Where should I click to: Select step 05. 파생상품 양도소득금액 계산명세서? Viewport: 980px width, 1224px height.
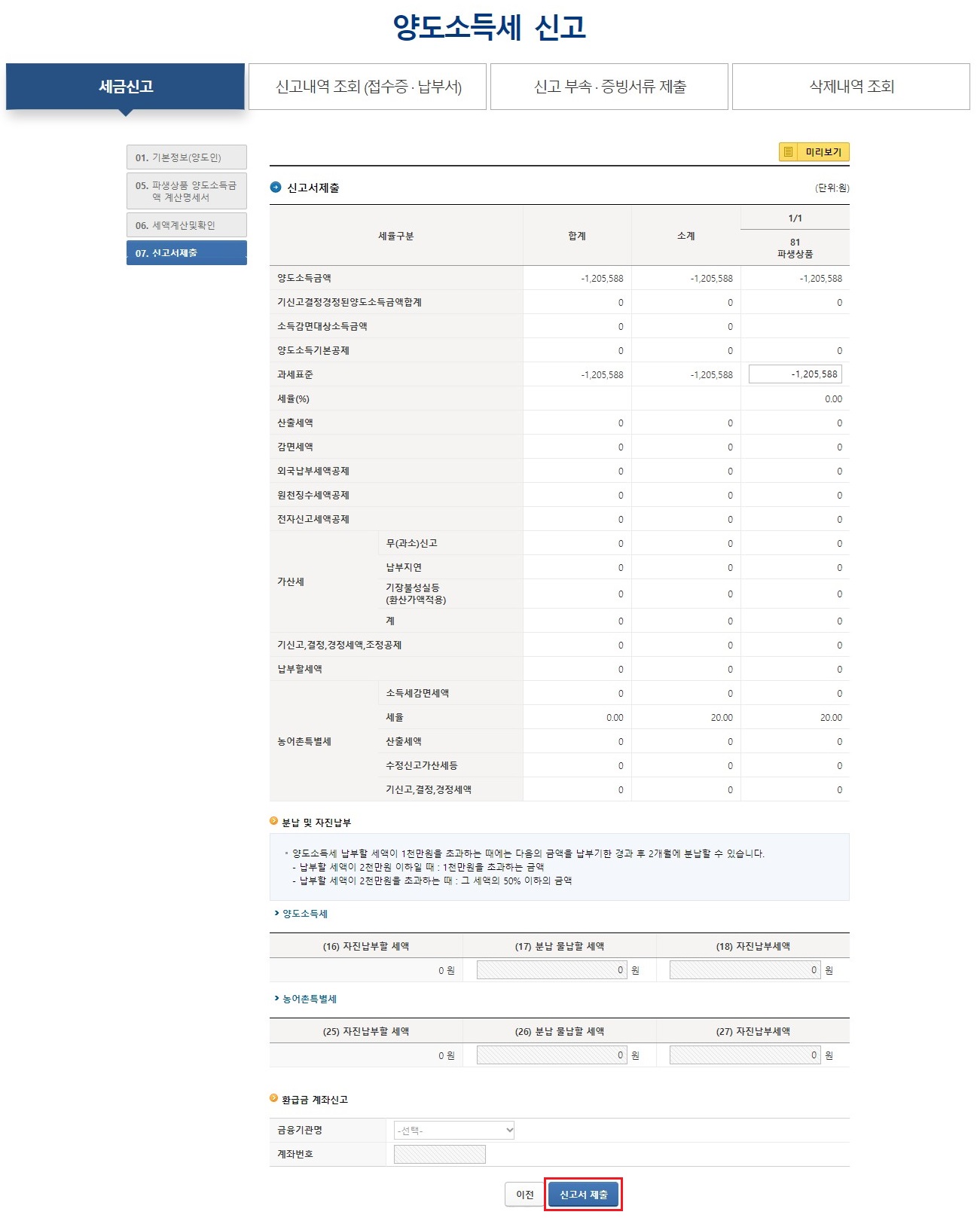pos(186,191)
